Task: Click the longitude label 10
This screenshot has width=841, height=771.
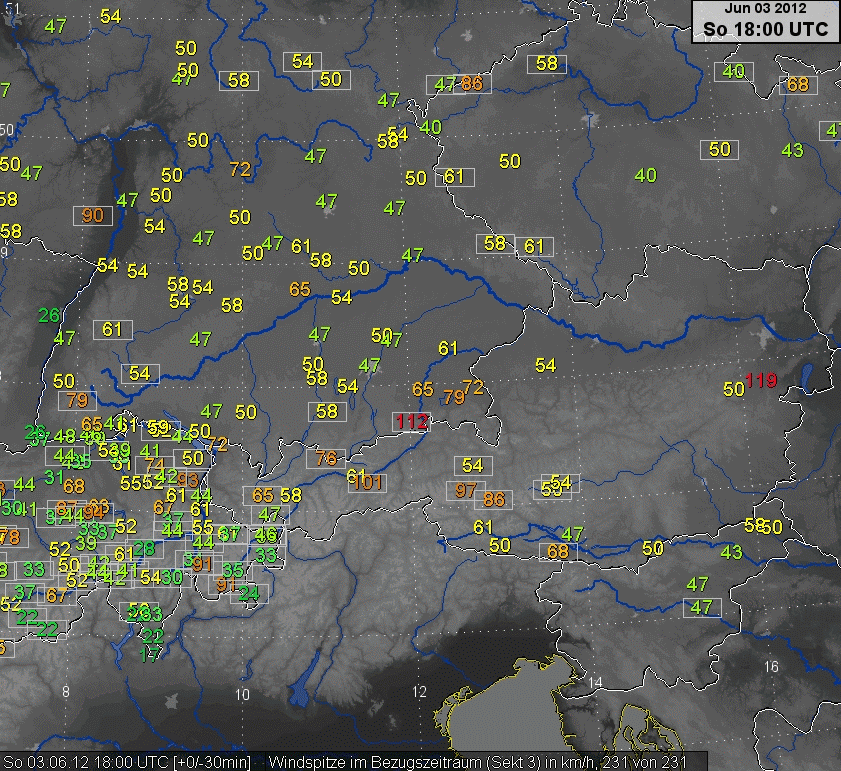Action: point(242,694)
